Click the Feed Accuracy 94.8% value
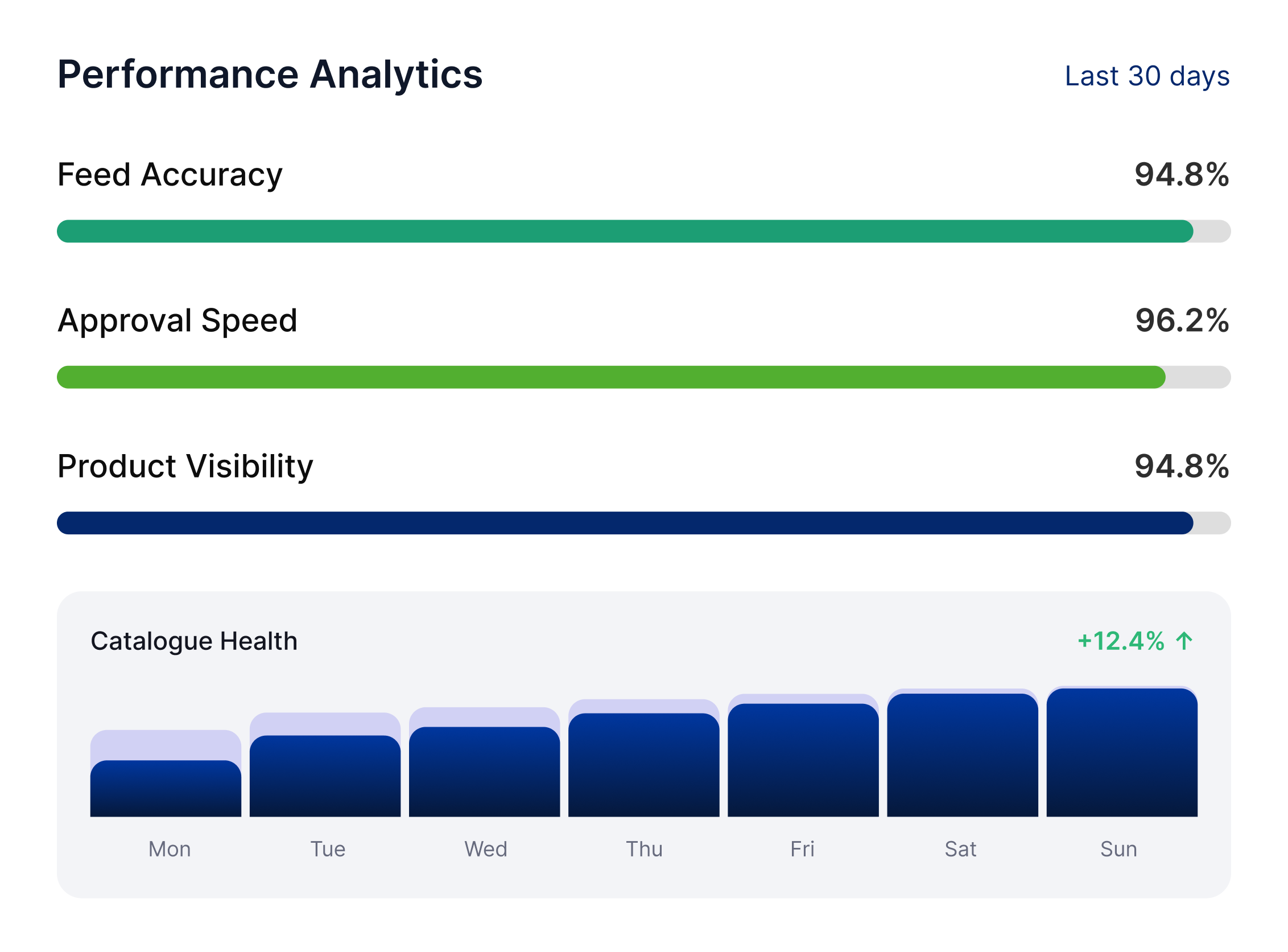Viewport: 1288px width, 952px height. coord(1181,175)
